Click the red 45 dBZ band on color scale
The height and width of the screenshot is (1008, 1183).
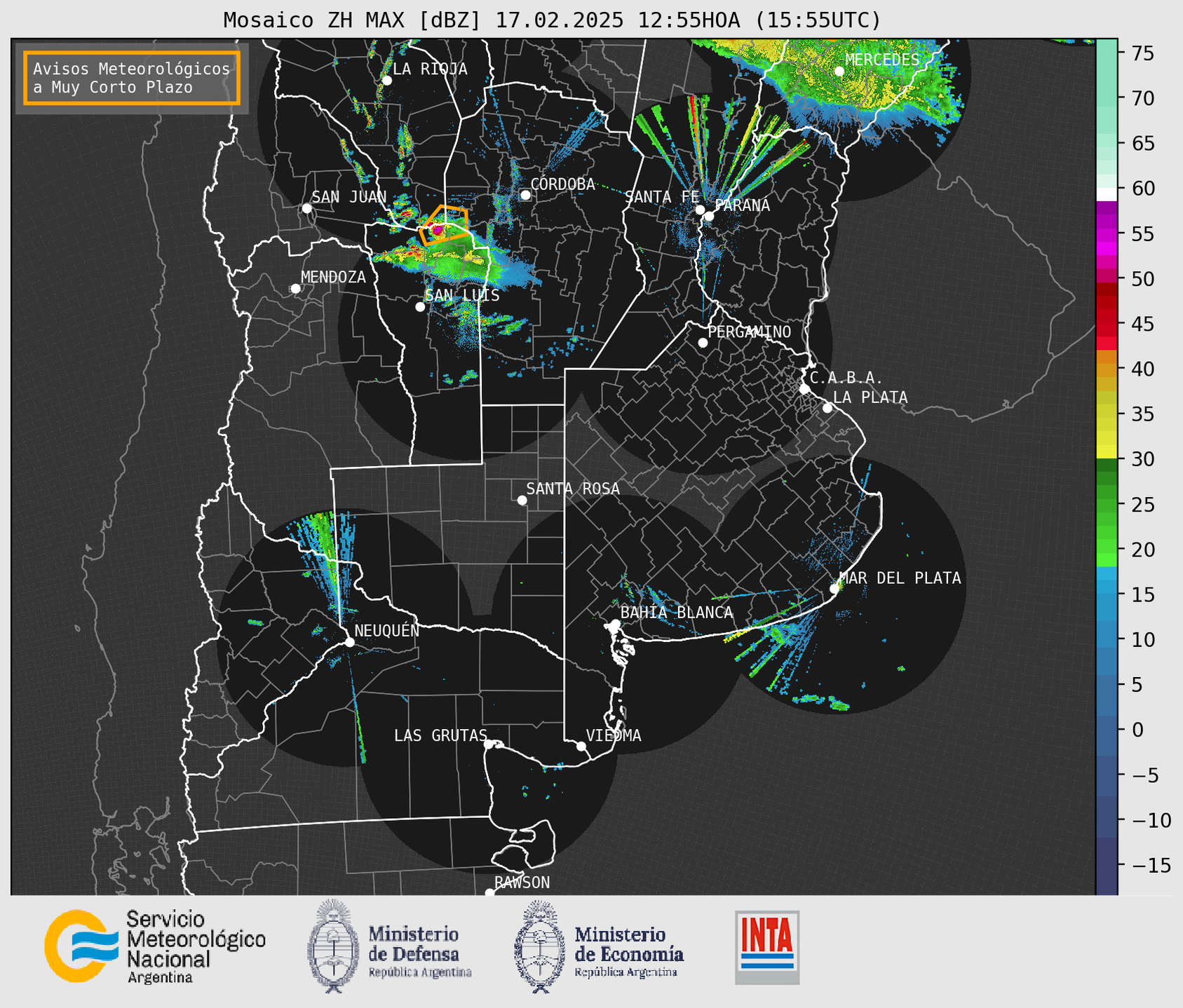[x=1107, y=324]
